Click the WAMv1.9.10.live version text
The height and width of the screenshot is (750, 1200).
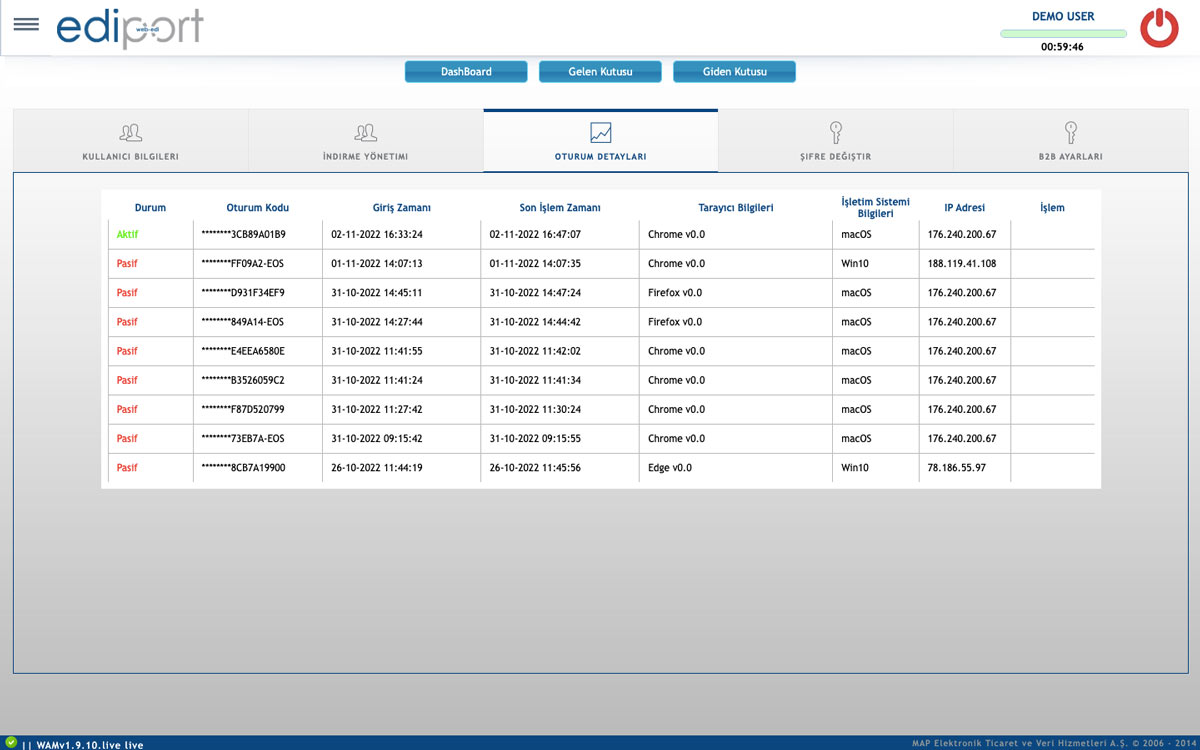pyautogui.click(x=89, y=744)
